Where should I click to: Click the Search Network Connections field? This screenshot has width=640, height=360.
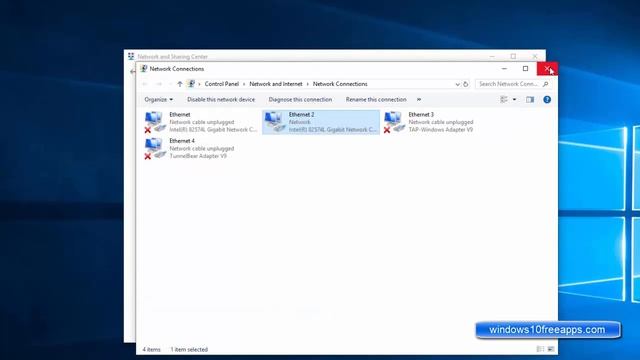point(513,84)
